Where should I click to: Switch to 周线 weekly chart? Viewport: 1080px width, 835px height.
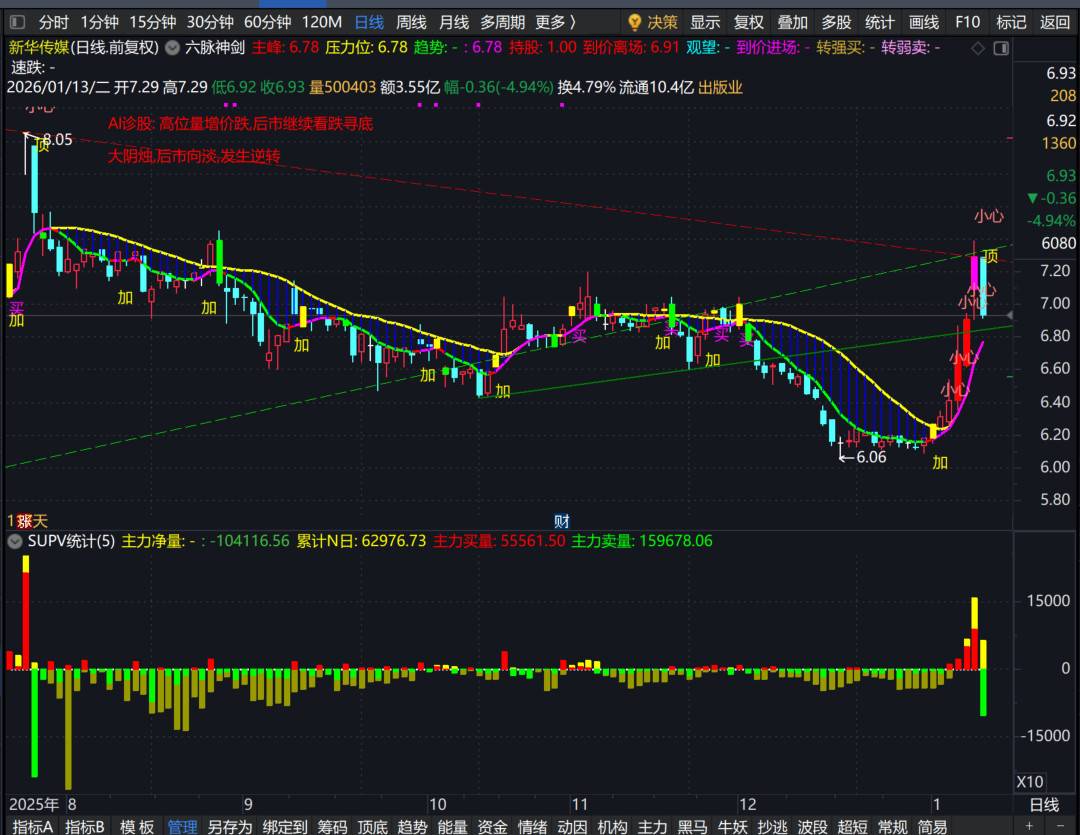pyautogui.click(x=411, y=23)
